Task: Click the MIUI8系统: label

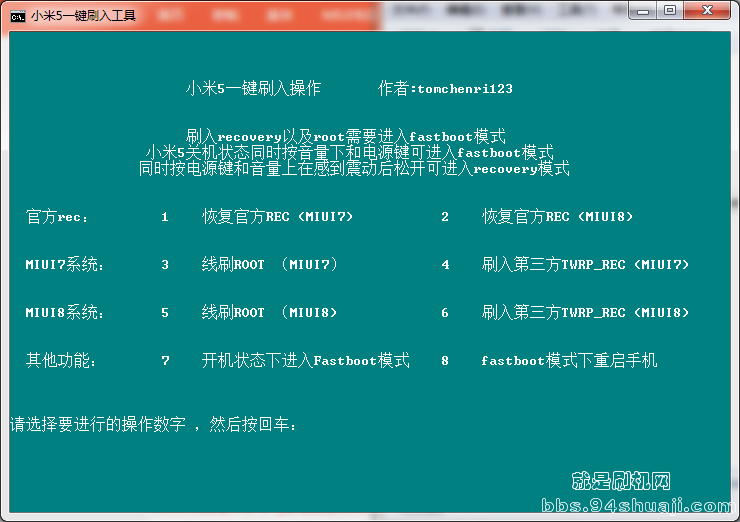Action: 65,312
